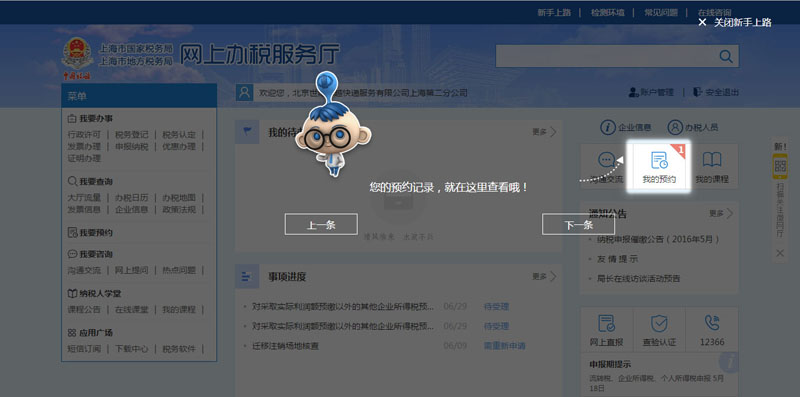This screenshot has height=397, width=800.
Task: Select 大厅流量 in menu
Action: click(x=84, y=197)
